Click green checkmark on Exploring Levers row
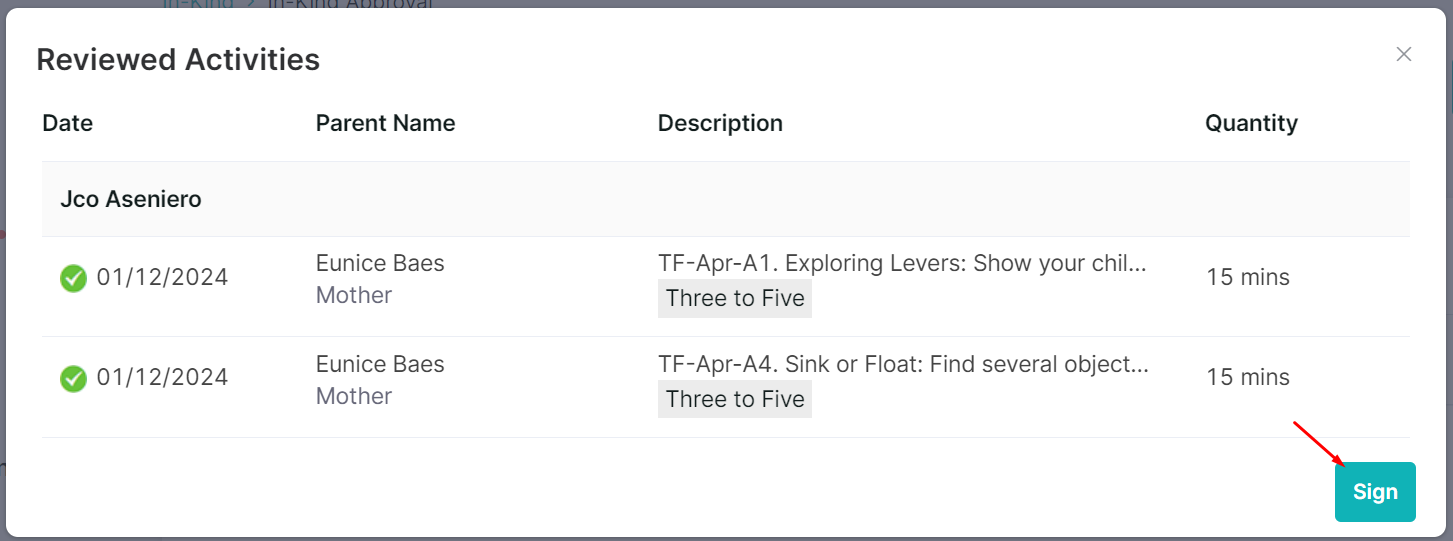The height and width of the screenshot is (541, 1453). (73, 278)
